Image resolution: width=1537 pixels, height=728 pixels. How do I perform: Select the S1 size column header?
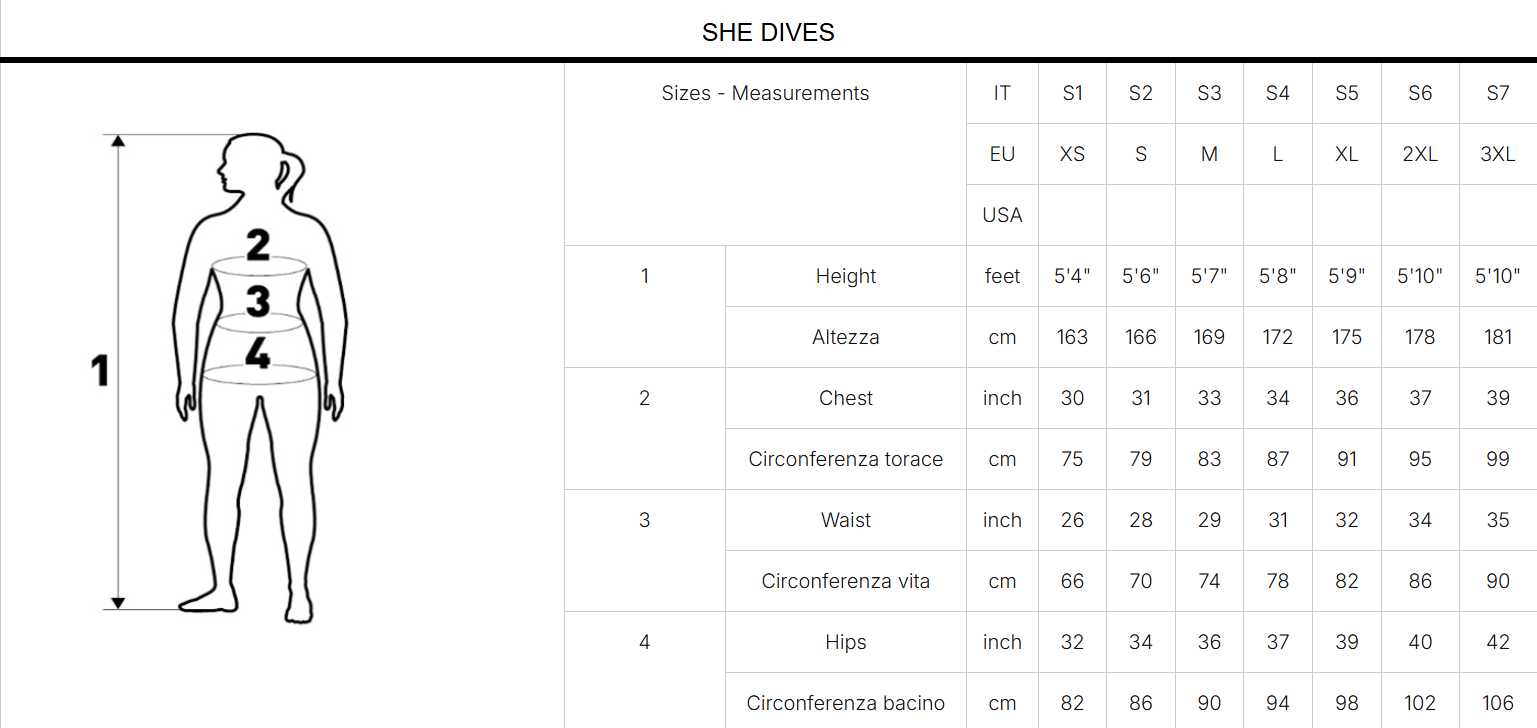1072,93
